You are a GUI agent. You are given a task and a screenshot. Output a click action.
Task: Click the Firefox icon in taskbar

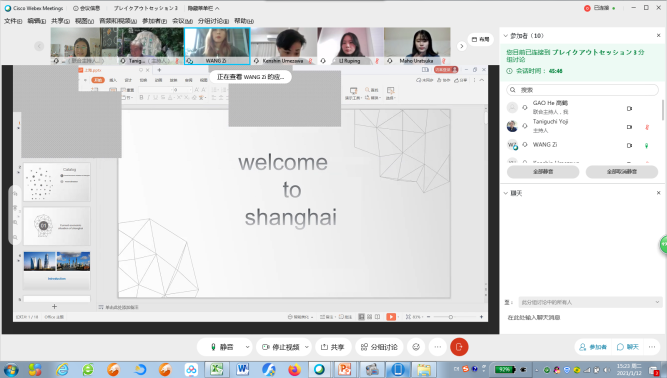tap(294, 369)
